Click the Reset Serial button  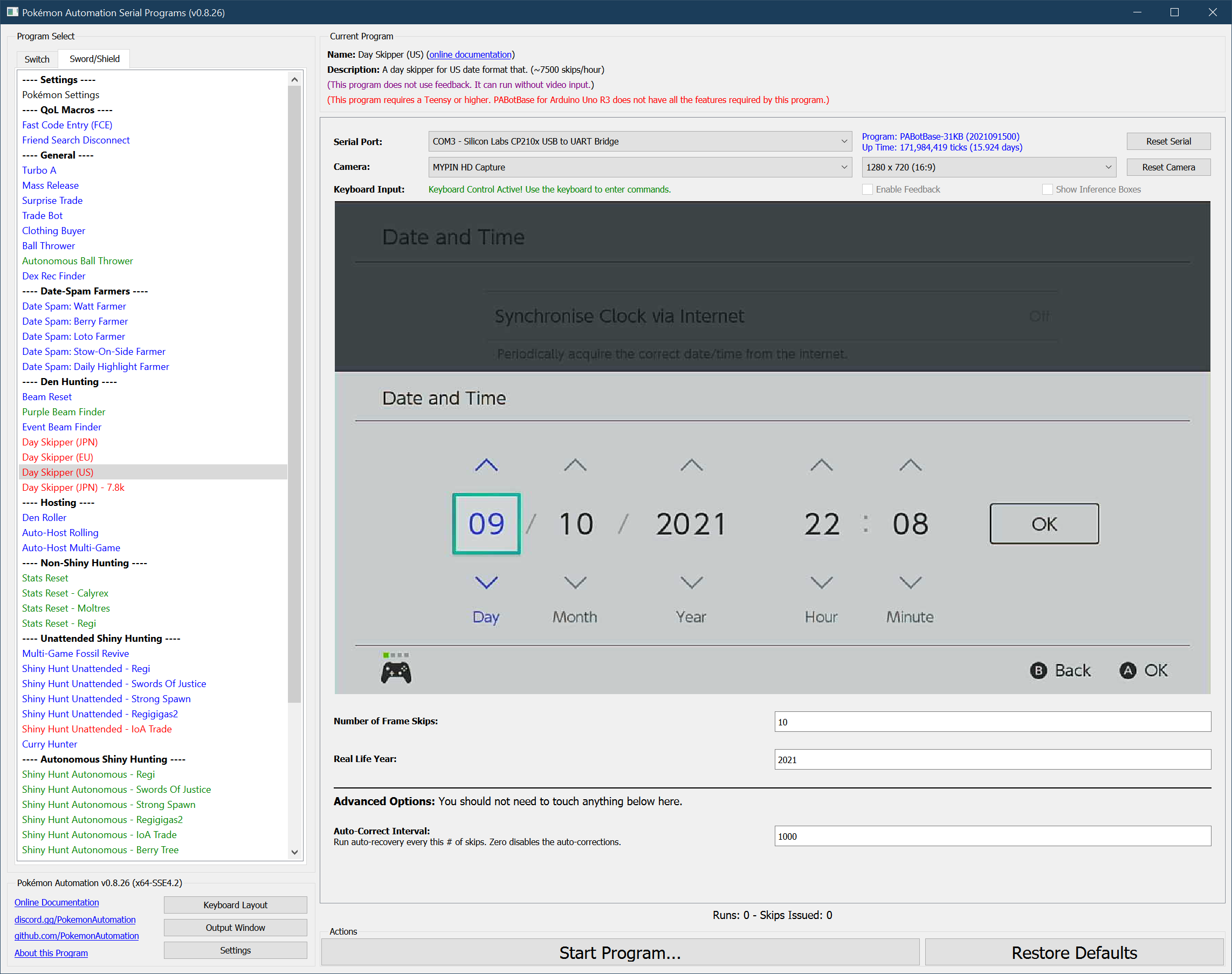pos(1168,141)
